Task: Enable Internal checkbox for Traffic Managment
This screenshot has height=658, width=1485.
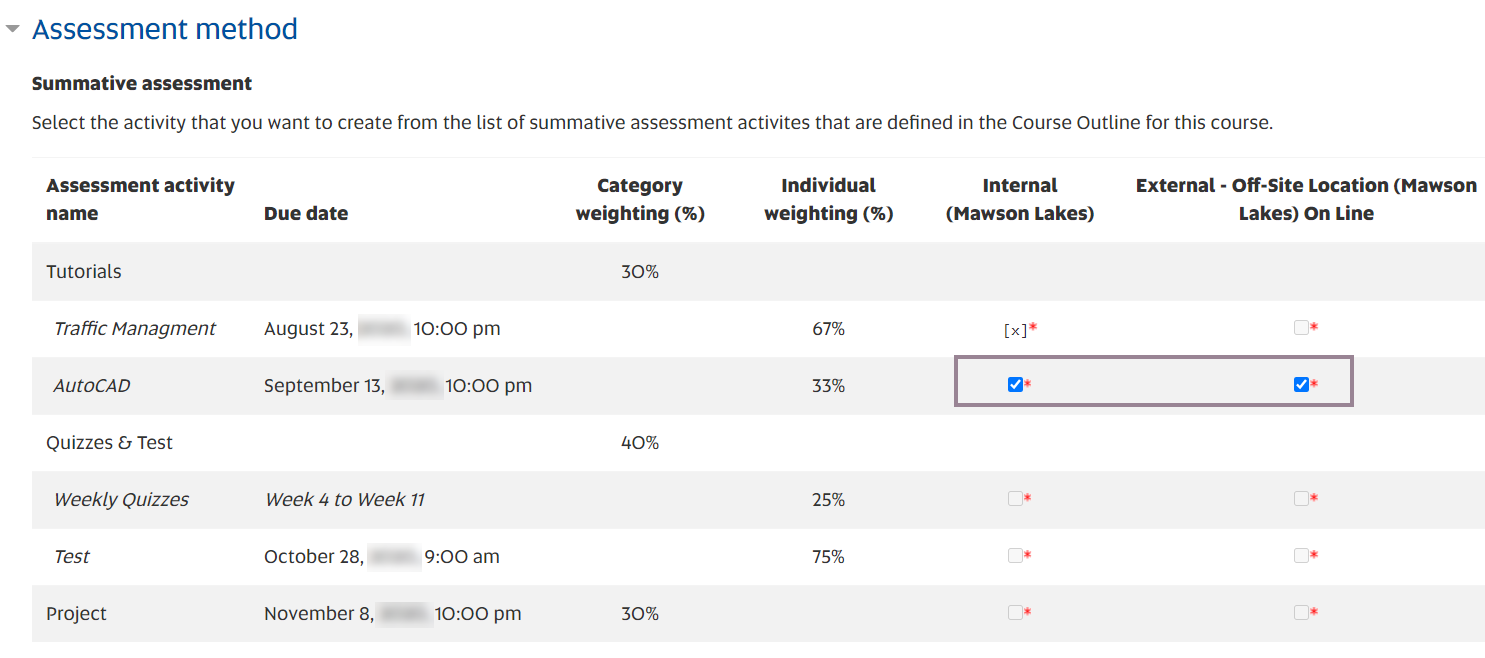Action: 1015,327
